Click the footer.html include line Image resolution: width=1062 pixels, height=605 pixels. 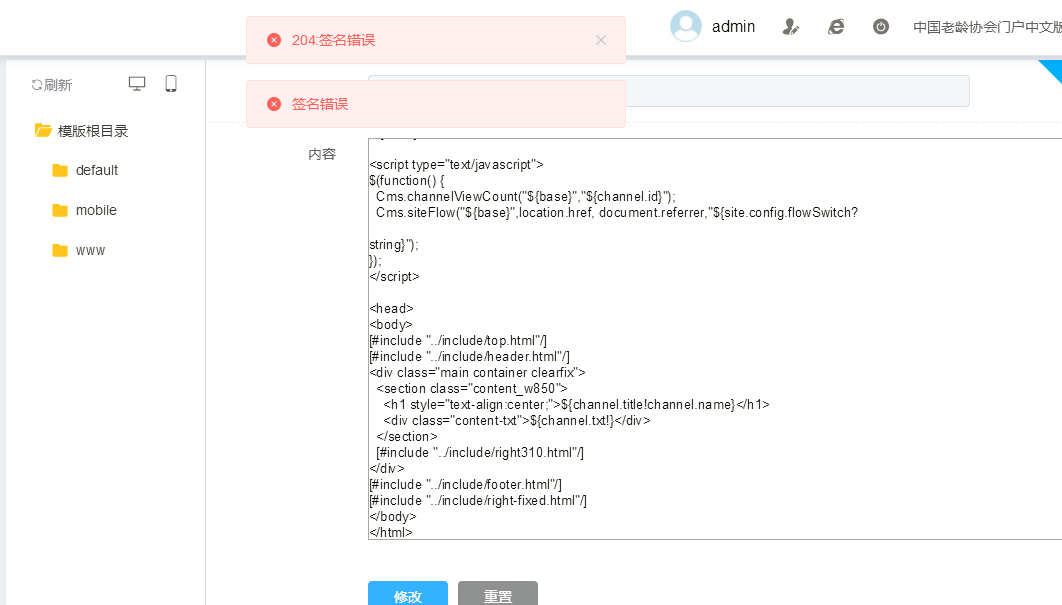point(465,484)
